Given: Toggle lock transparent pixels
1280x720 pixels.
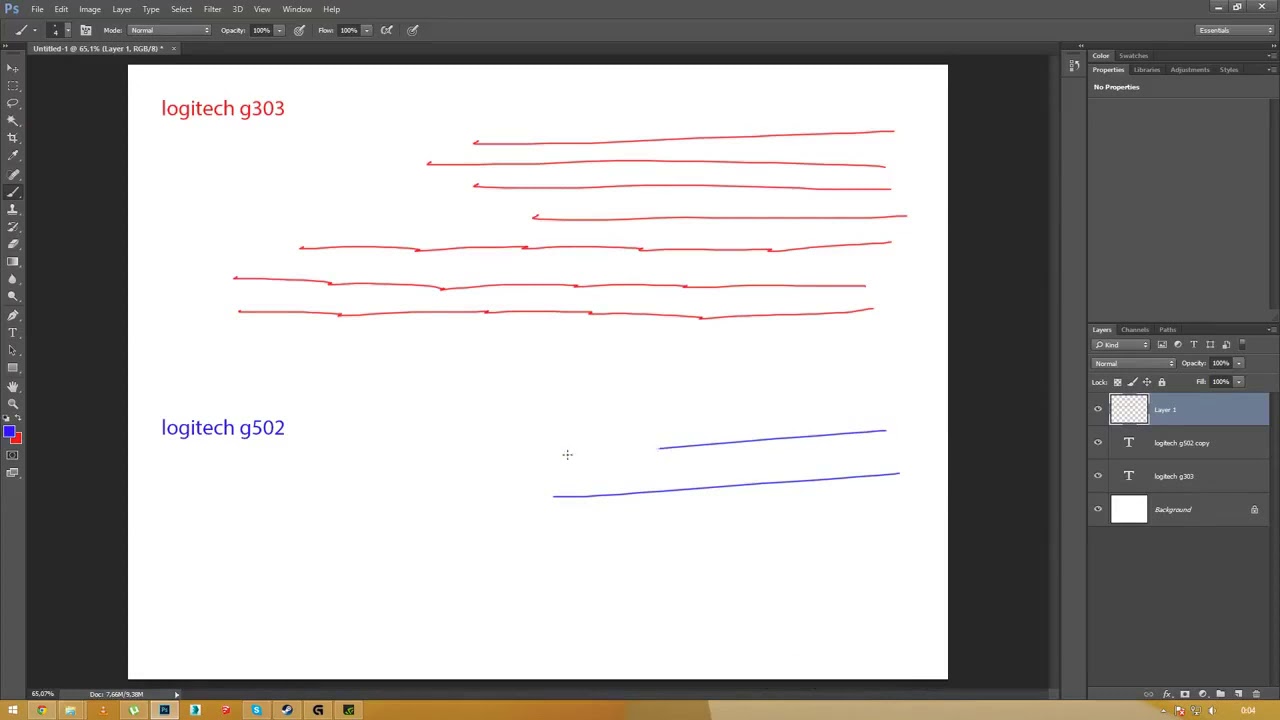Looking at the screenshot, I should coord(1118,382).
